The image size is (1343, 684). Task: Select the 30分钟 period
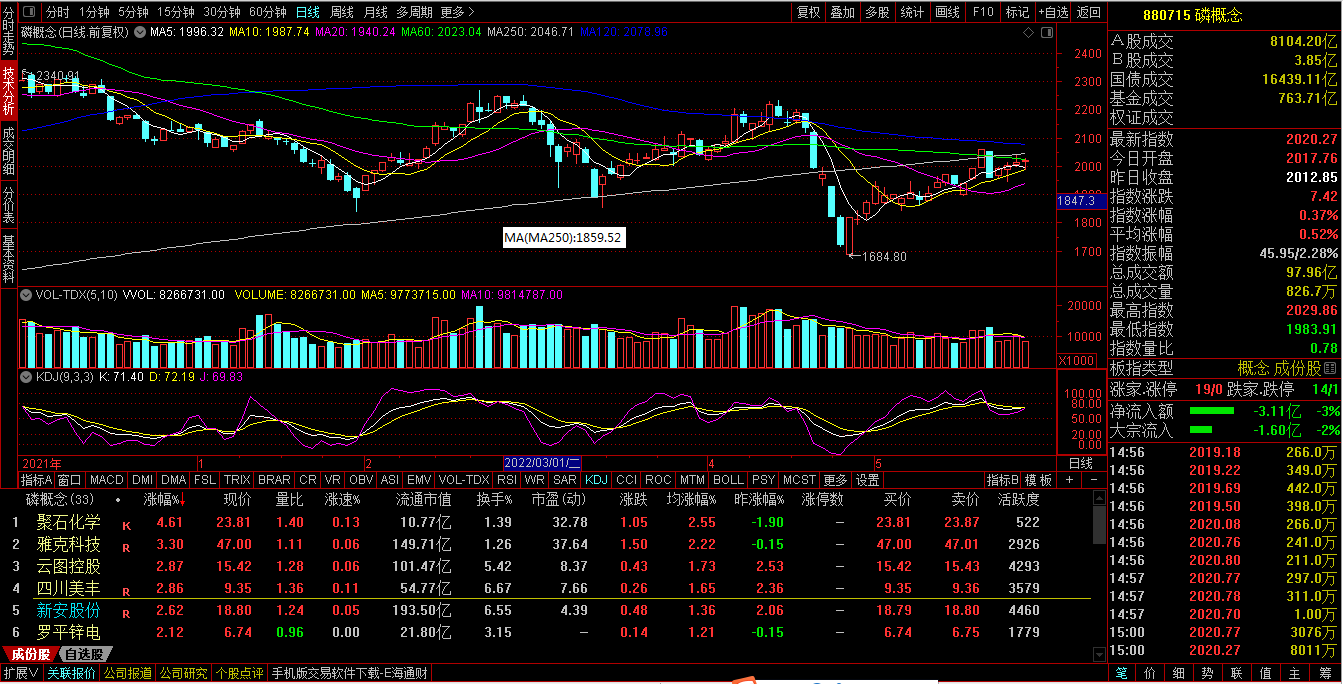(222, 12)
